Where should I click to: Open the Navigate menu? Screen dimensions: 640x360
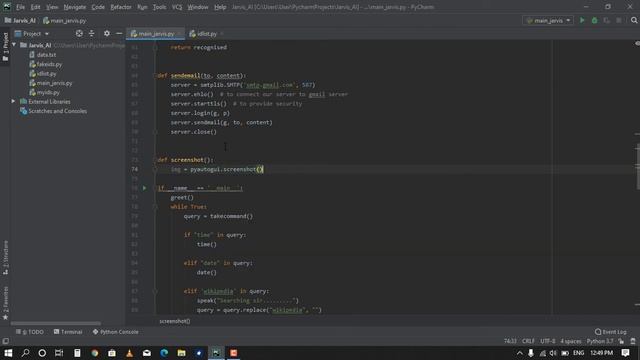[75, 7]
